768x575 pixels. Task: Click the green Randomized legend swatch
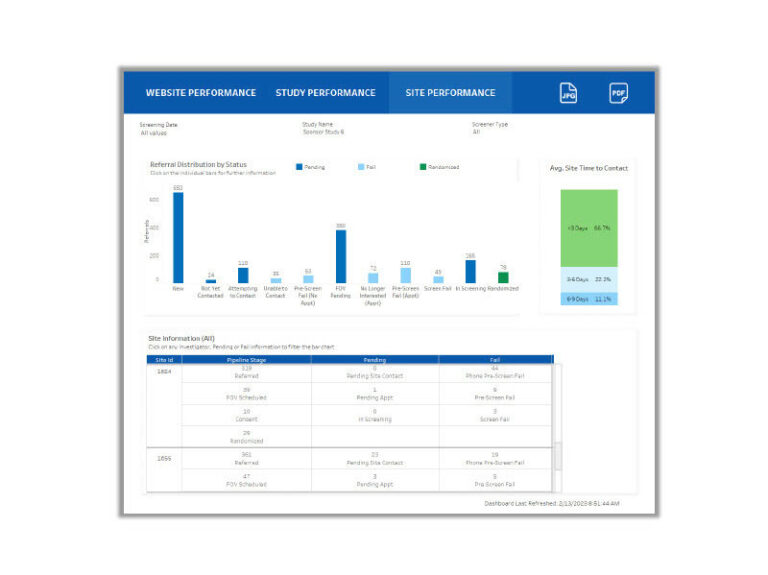(423, 167)
